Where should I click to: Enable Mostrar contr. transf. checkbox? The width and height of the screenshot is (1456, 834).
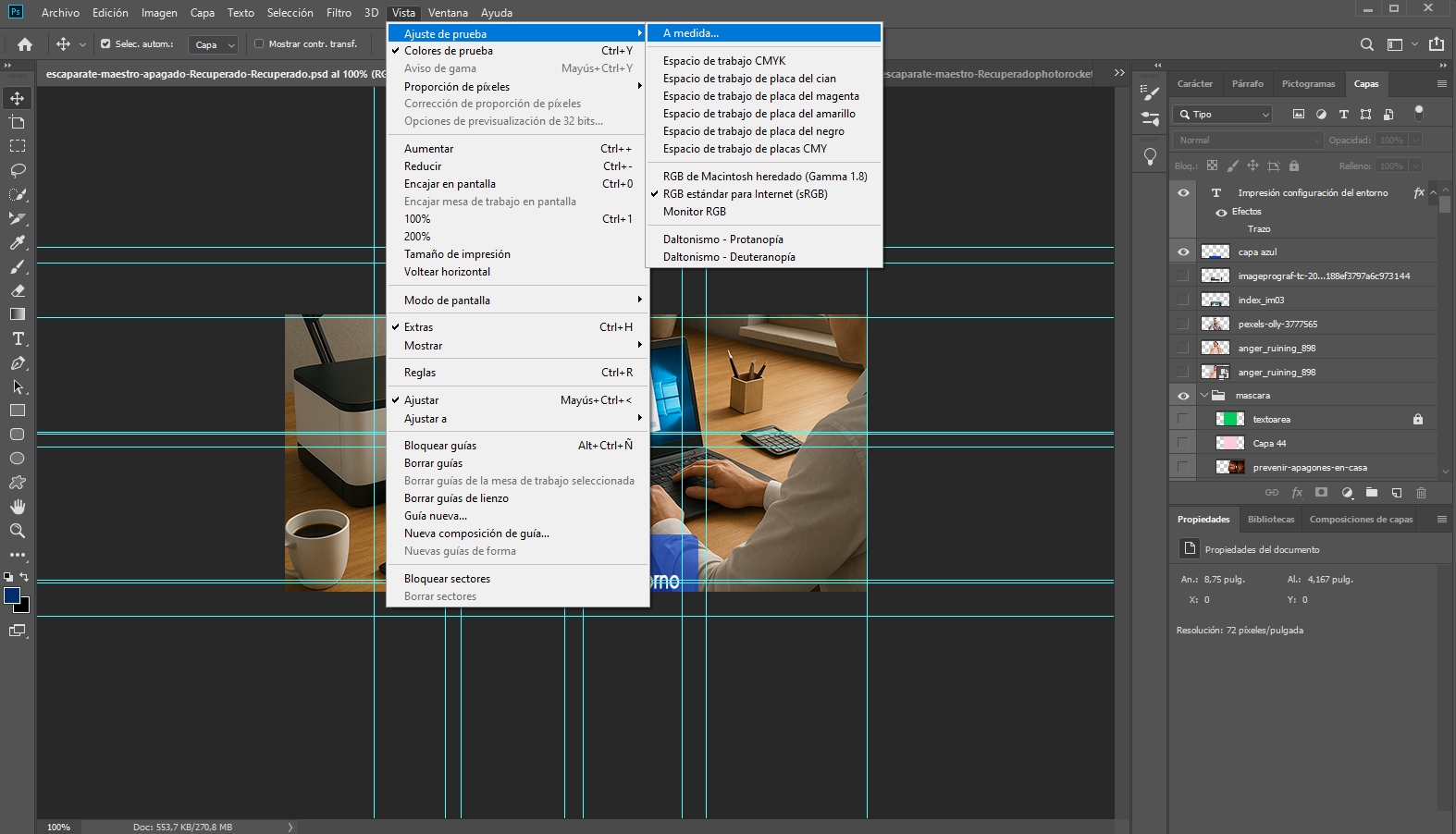click(x=259, y=43)
